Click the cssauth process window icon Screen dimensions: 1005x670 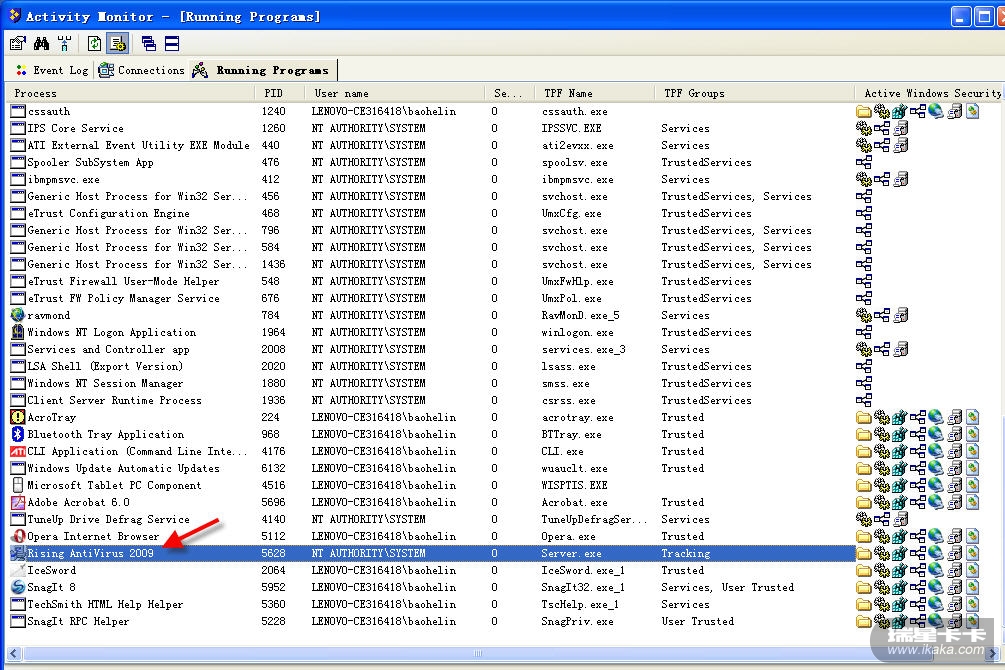click(18, 112)
